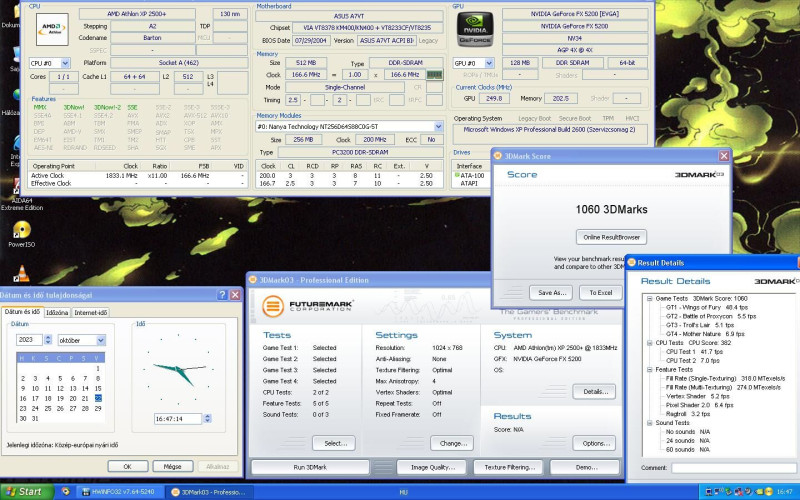800x500 pixels.
Task: Click Change... under Settings in 3DMark03
Action: [x=452, y=443]
